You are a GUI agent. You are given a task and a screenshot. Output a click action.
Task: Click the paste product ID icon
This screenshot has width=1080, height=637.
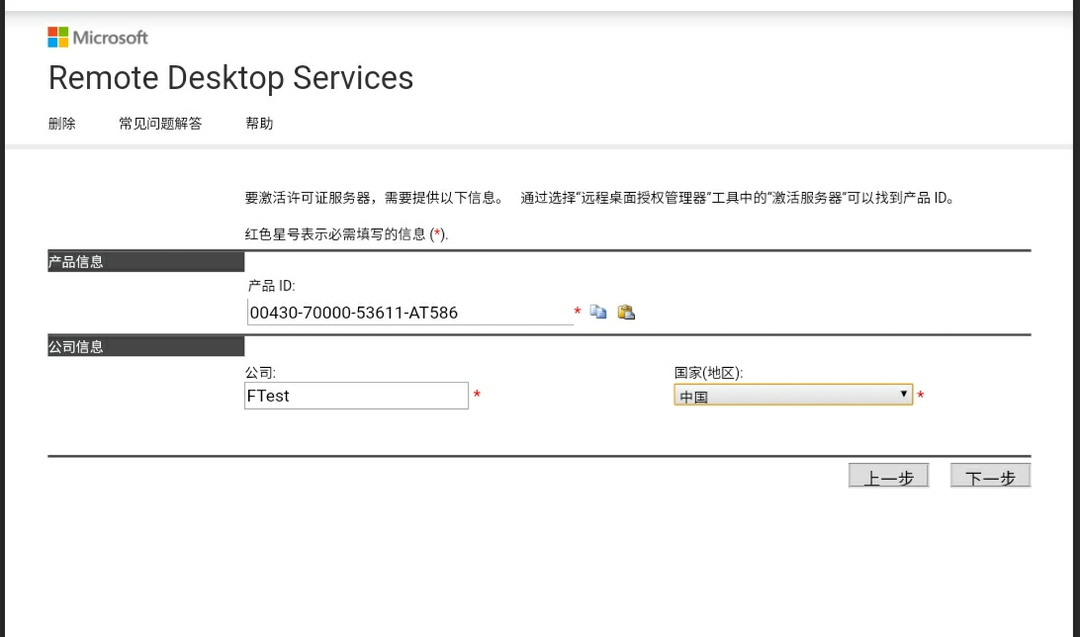pos(626,312)
